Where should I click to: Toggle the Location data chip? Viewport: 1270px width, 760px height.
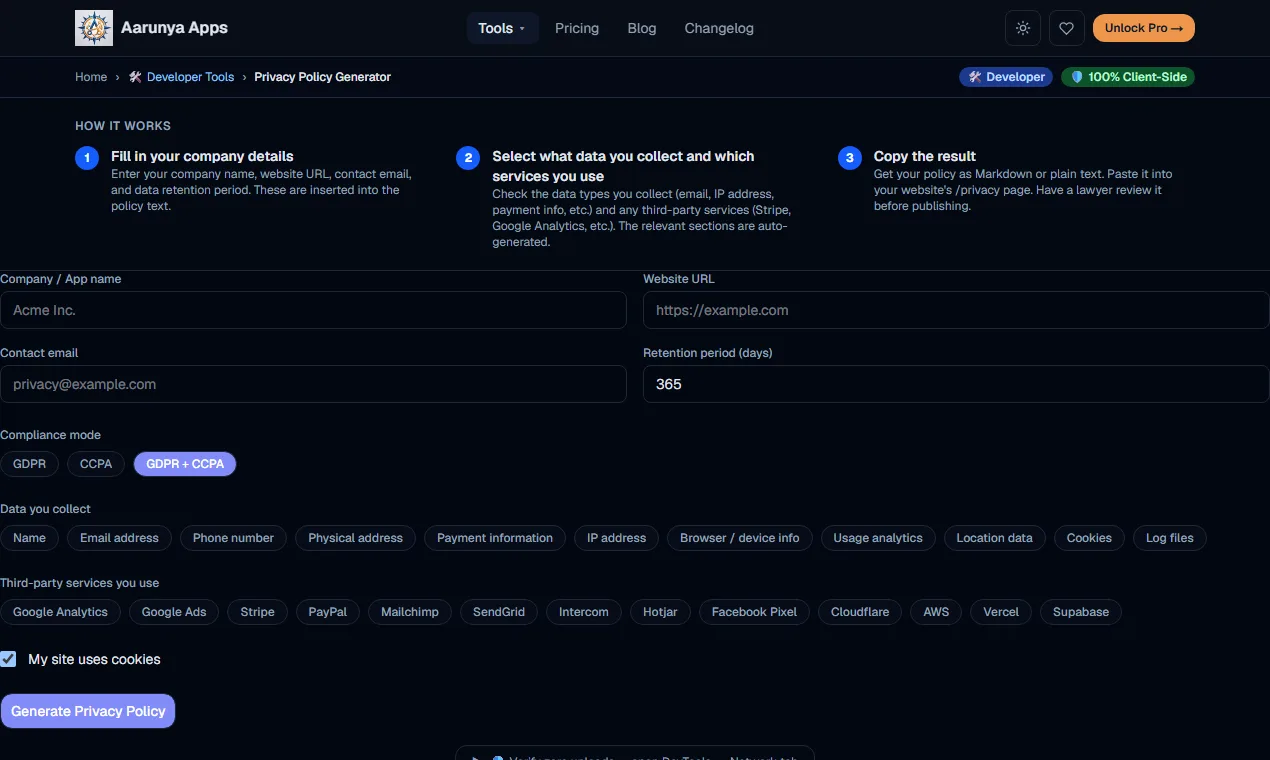coord(995,538)
